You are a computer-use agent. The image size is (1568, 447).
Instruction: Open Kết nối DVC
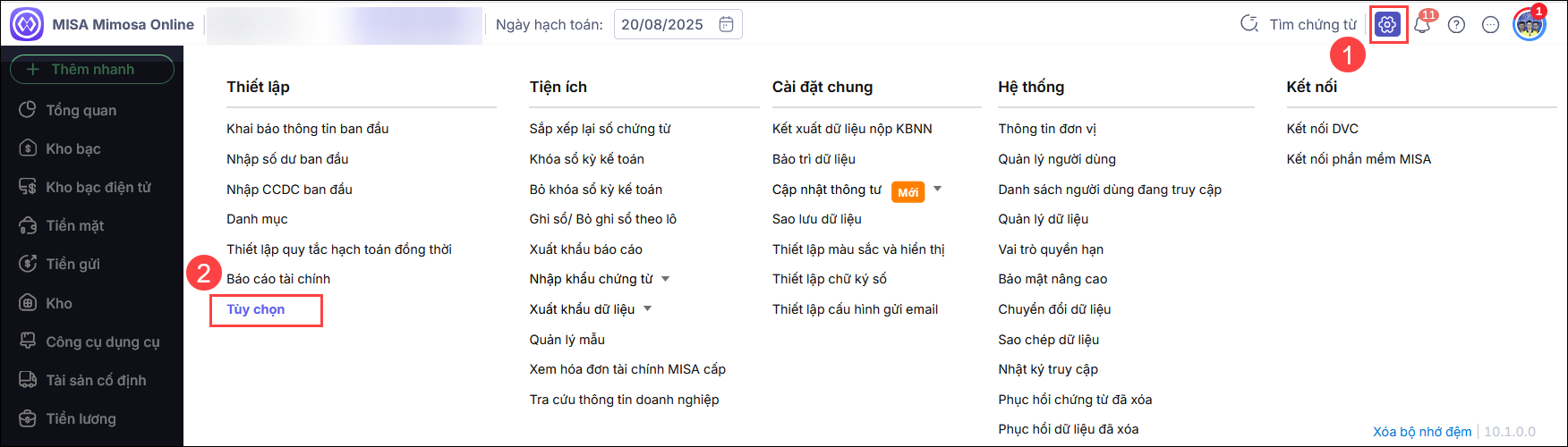point(1322,129)
